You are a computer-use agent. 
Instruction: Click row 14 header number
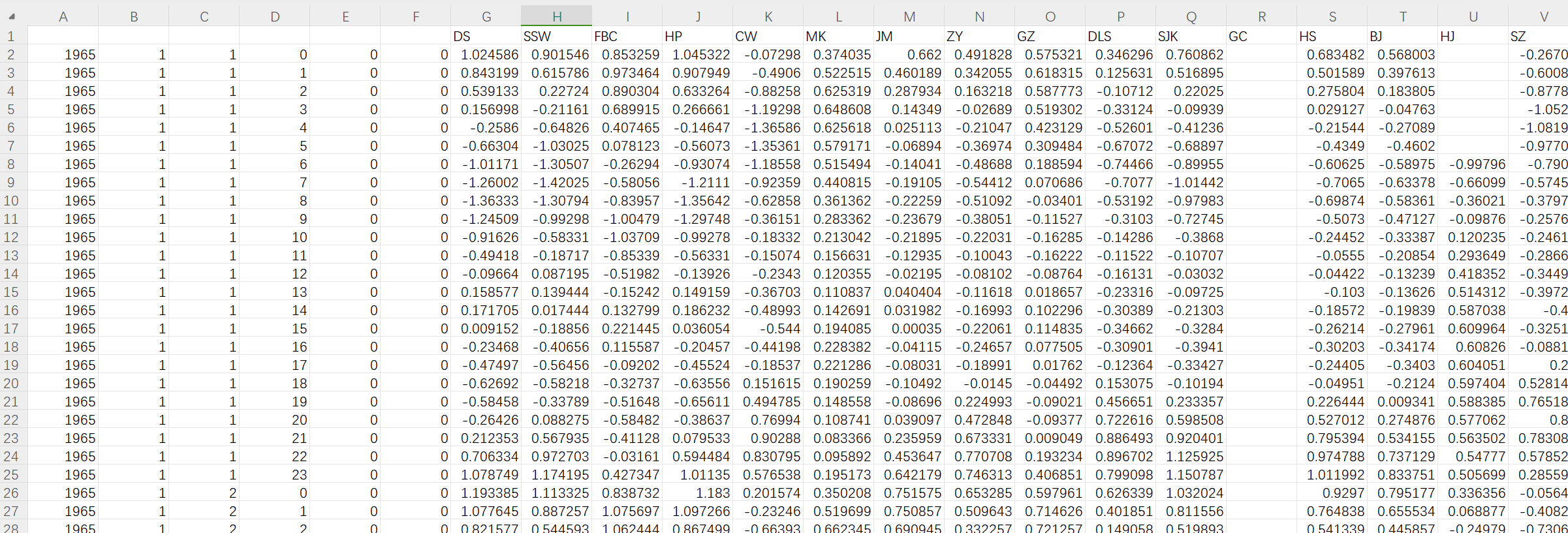(12, 274)
